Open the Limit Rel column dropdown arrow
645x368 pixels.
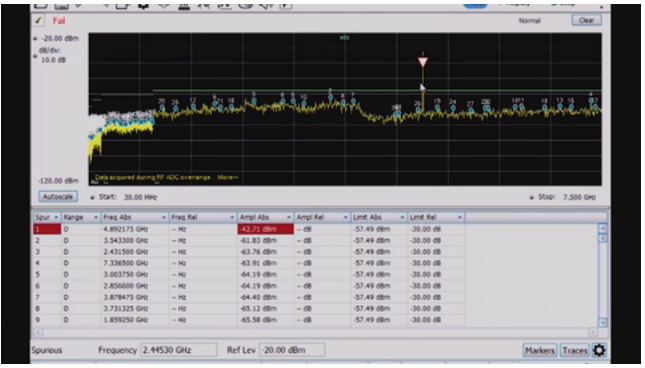click(x=459, y=217)
